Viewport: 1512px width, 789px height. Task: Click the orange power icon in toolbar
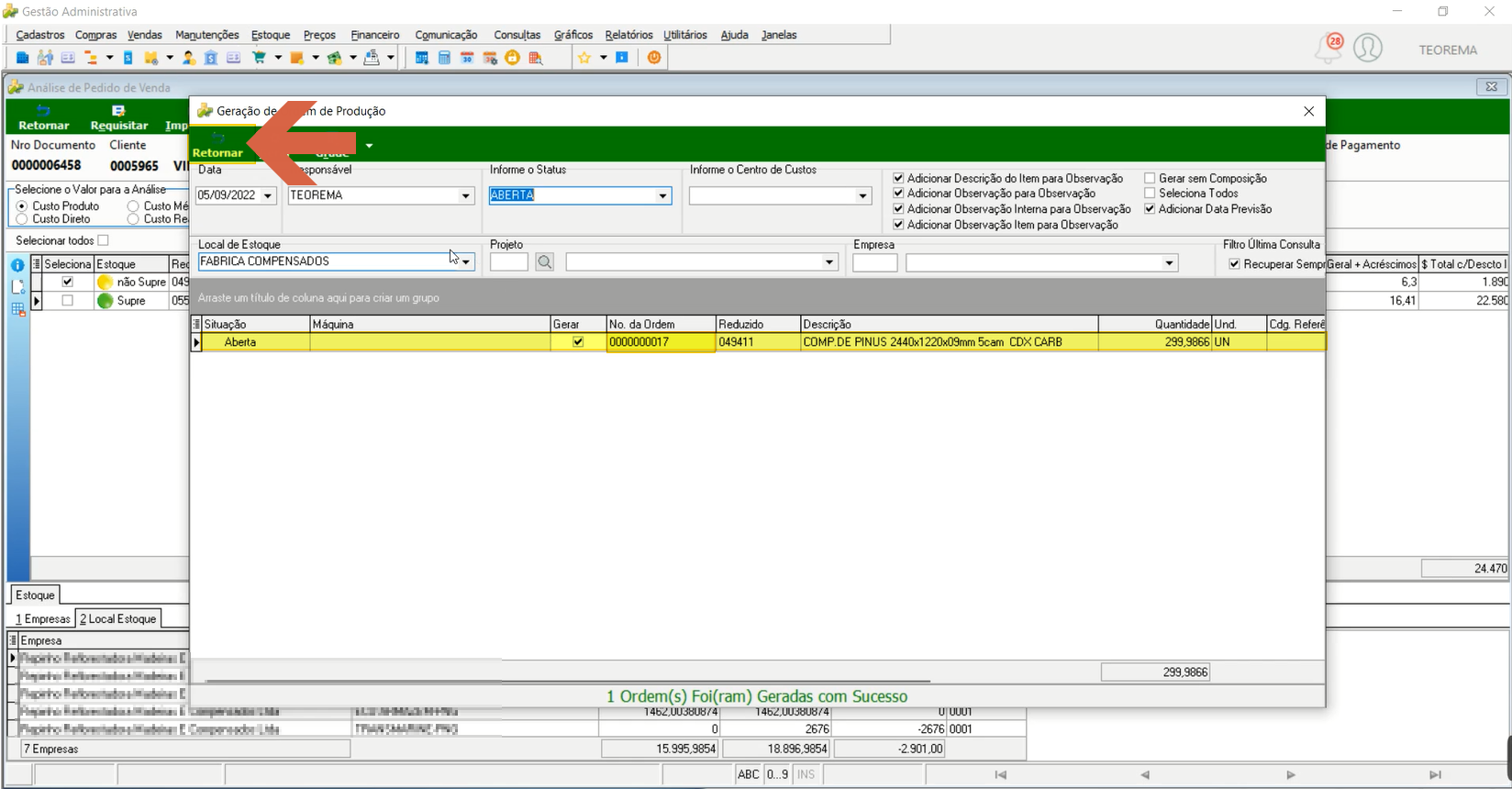654,58
